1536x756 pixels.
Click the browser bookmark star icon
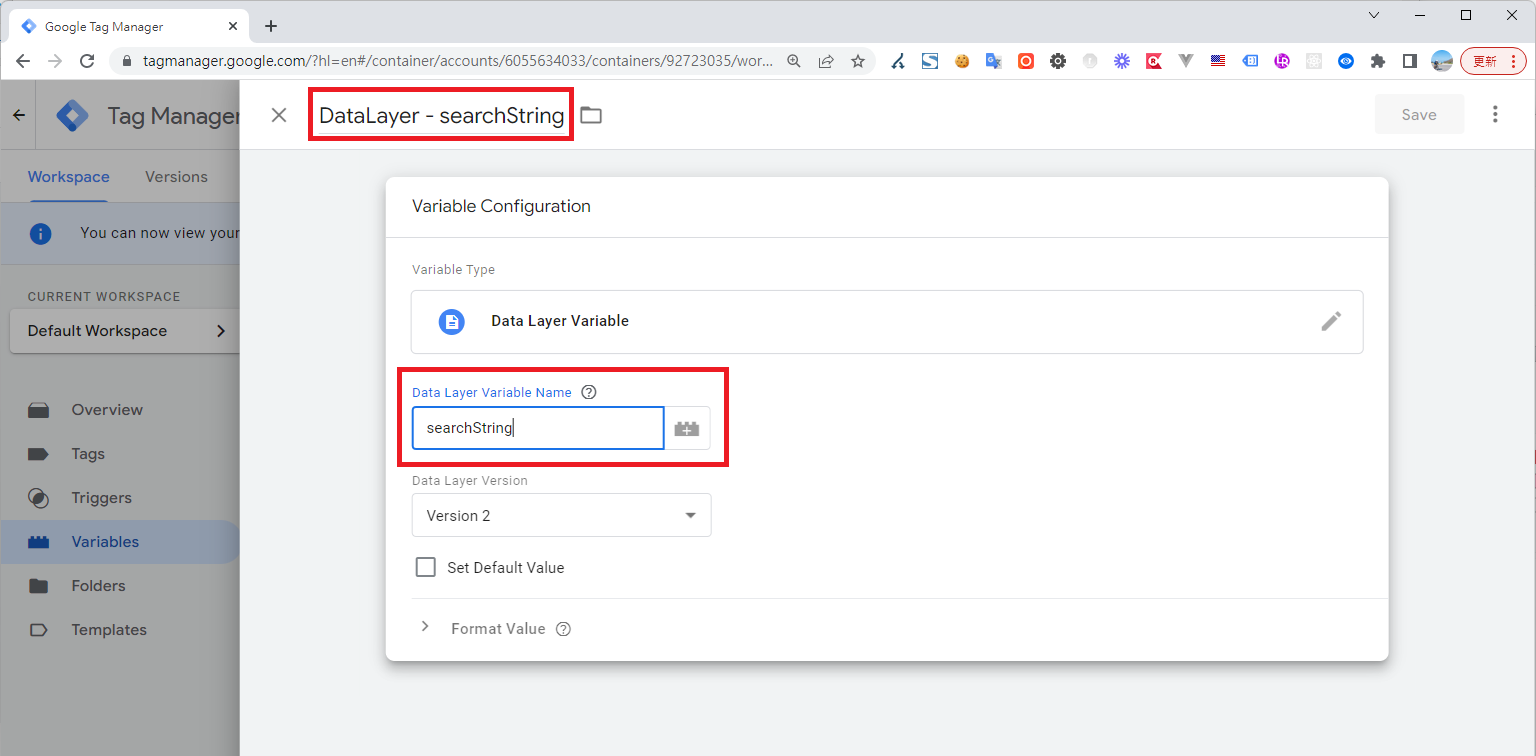click(x=858, y=61)
